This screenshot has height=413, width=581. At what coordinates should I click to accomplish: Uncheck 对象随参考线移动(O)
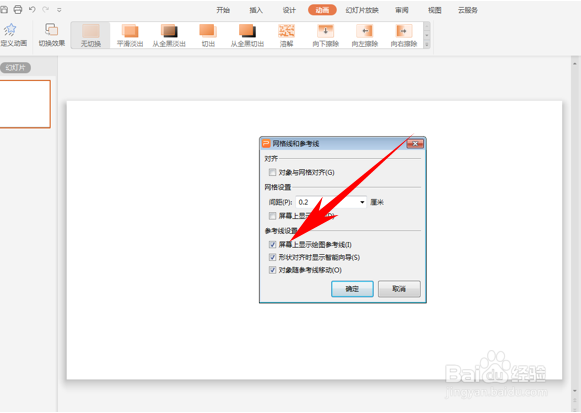point(272,270)
